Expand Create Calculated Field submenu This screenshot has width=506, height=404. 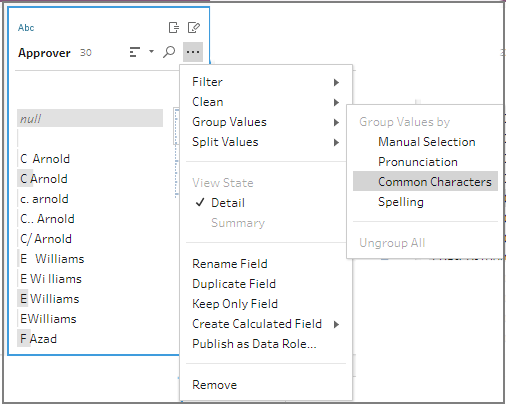coord(266,324)
